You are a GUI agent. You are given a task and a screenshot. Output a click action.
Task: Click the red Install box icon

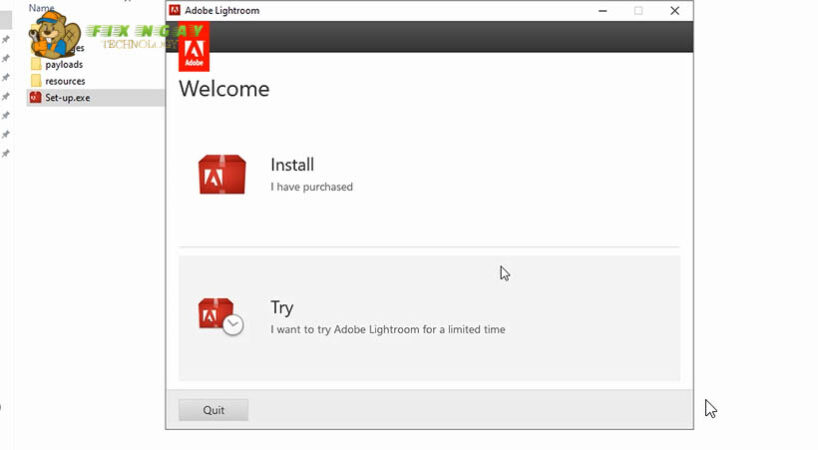[221, 174]
